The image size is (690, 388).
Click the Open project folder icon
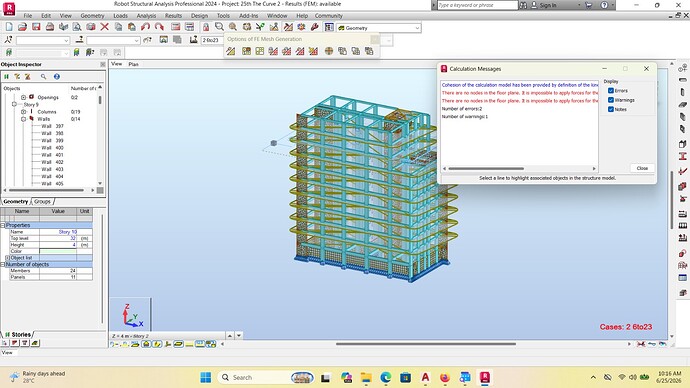pyautogui.click(x=22, y=27)
